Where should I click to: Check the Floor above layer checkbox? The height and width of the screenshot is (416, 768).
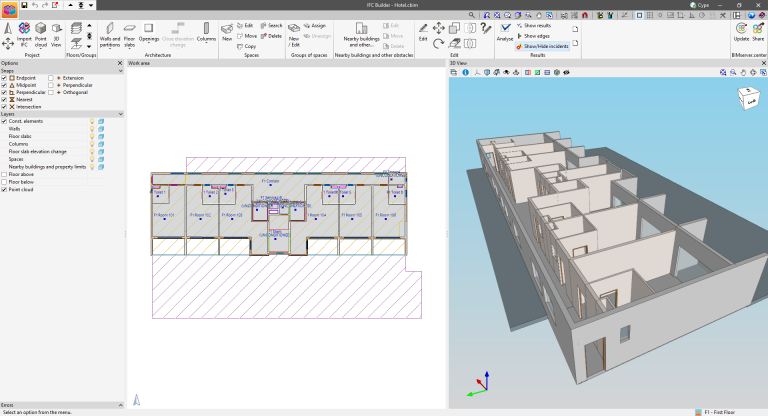(4, 174)
